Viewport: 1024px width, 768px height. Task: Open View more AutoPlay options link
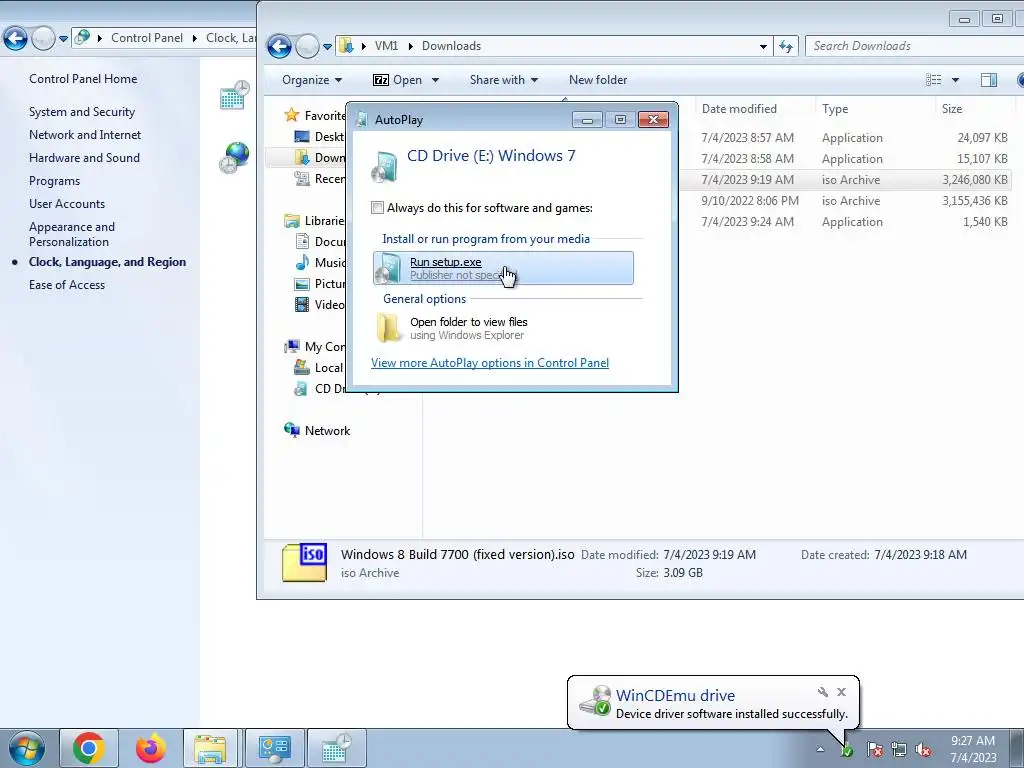pyautogui.click(x=490, y=362)
